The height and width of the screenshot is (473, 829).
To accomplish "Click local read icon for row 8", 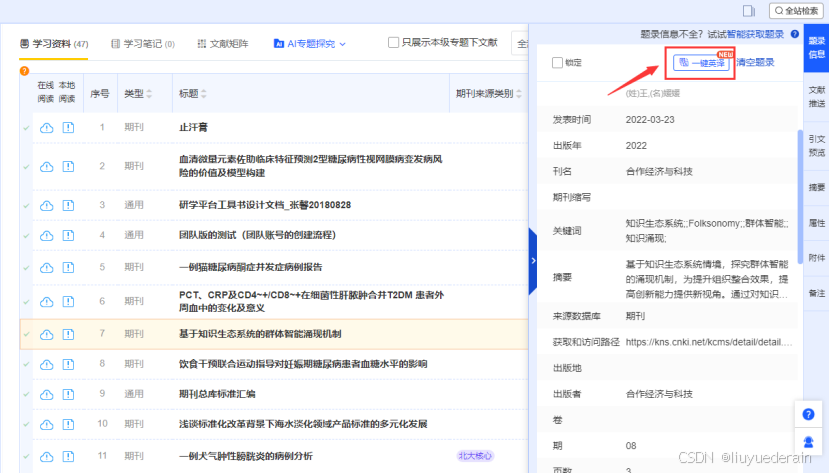I will pyautogui.click(x=68, y=364).
